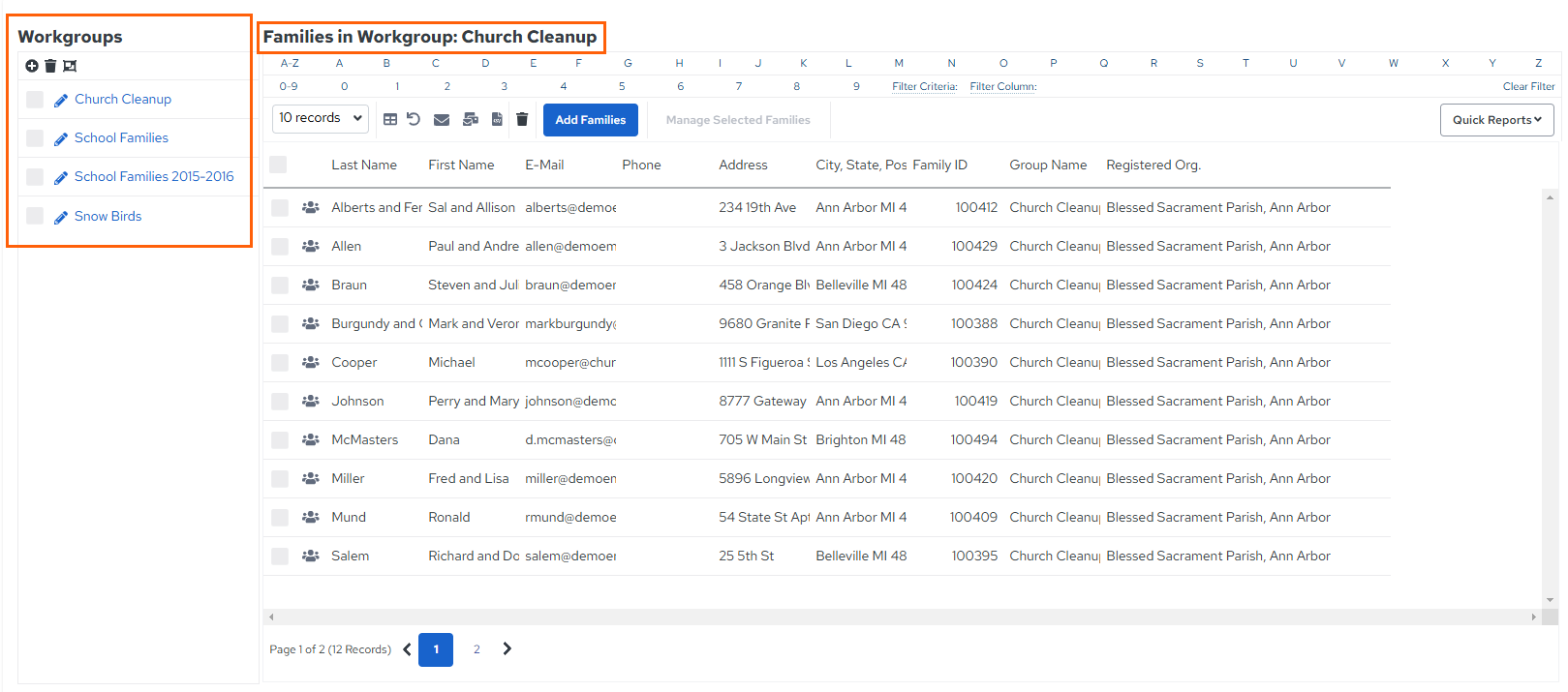Image resolution: width=1568 pixels, height=692 pixels.
Task: Click the Snow Birds pencil edit icon
Action: tap(61, 217)
